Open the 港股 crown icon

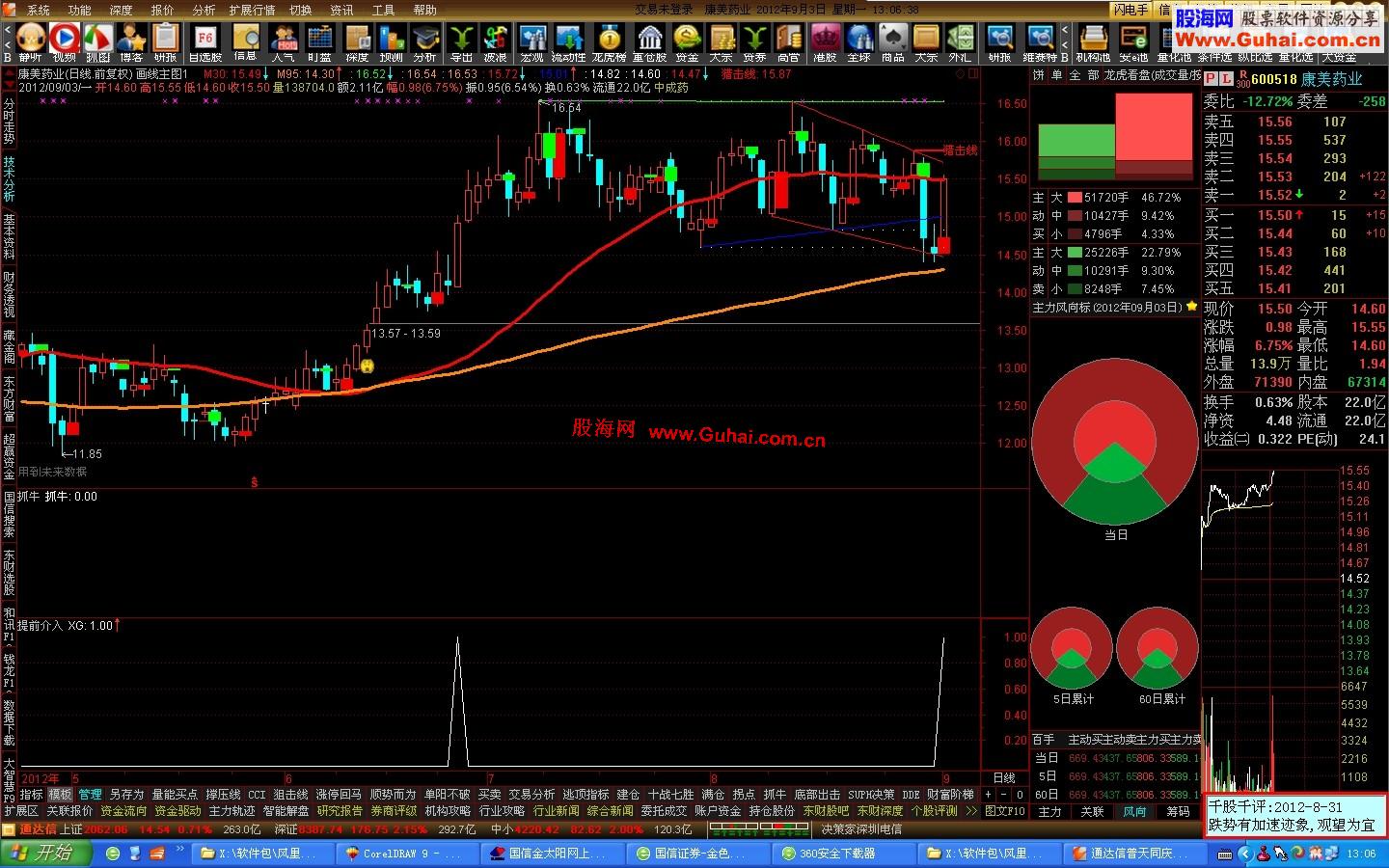[x=825, y=41]
